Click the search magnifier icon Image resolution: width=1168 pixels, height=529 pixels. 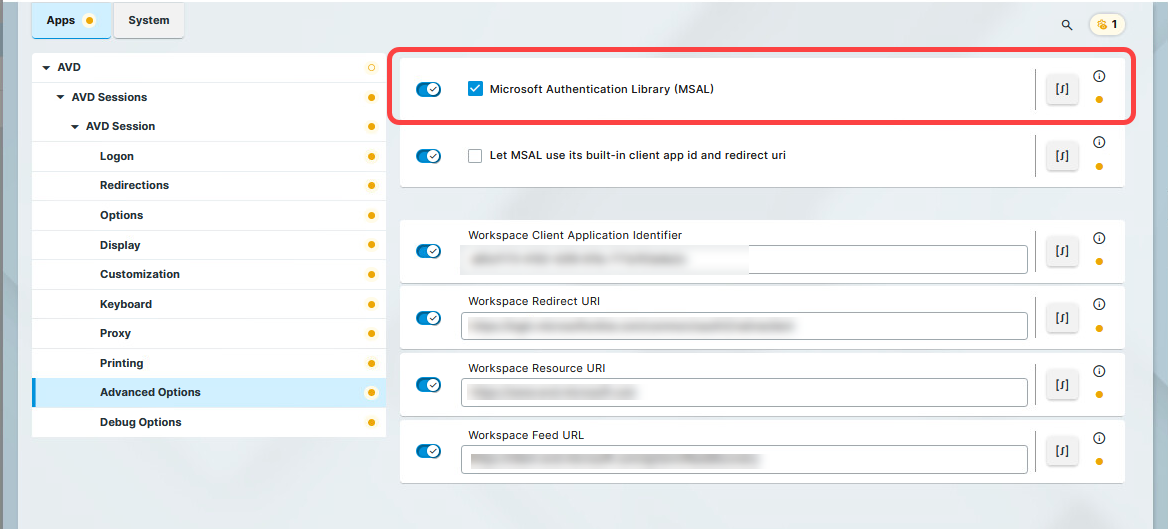(x=1067, y=24)
